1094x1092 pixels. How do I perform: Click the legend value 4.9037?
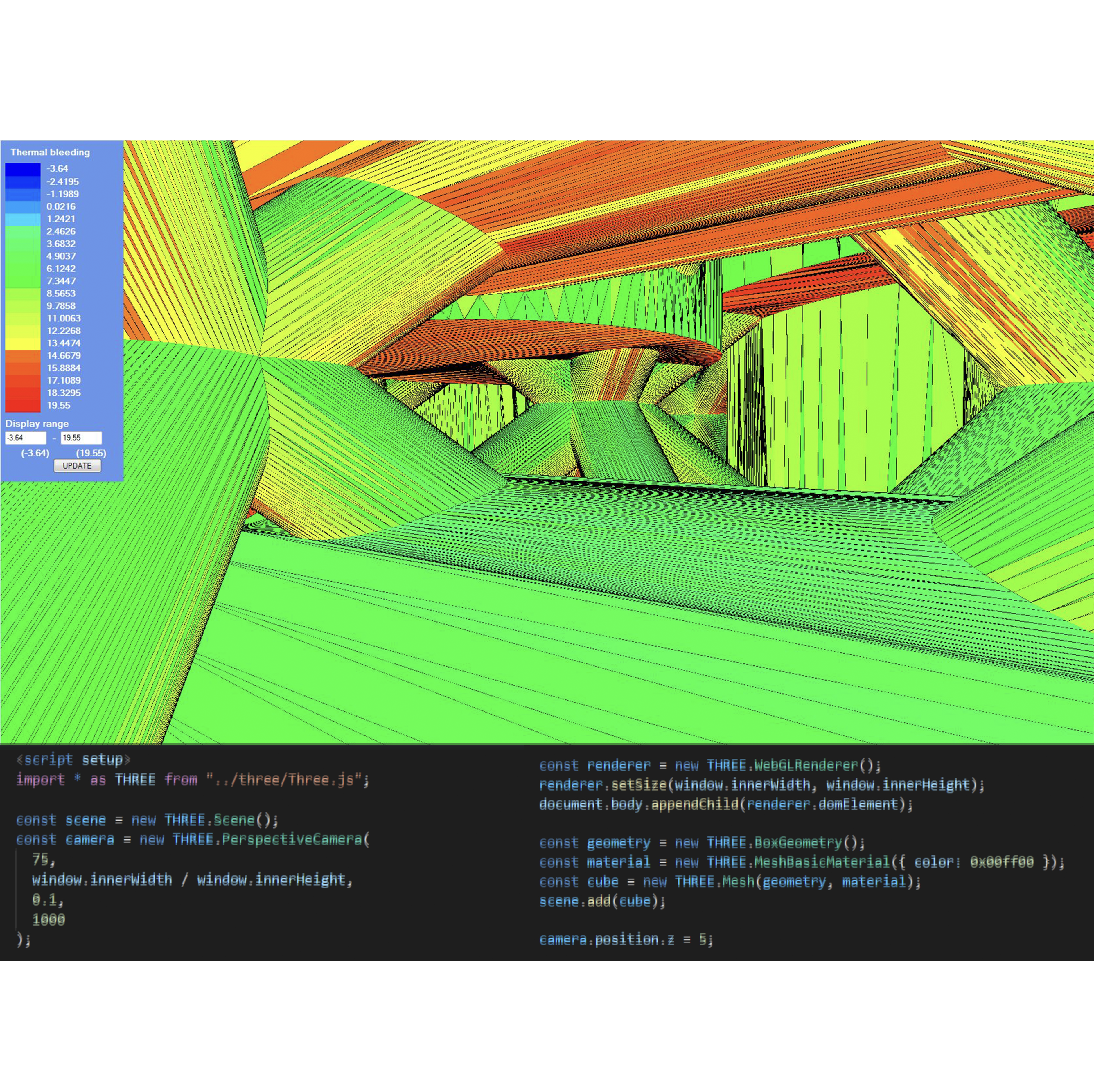pos(61,256)
